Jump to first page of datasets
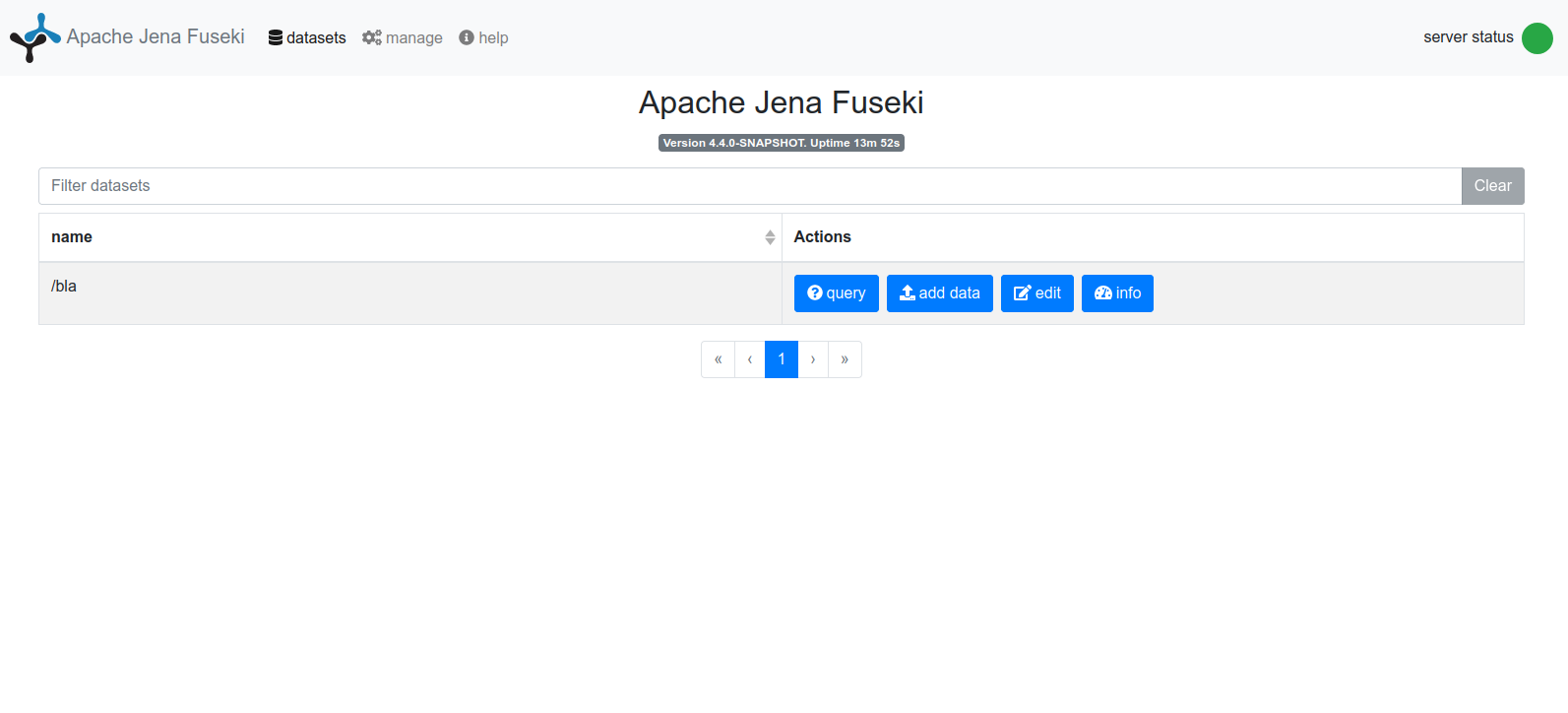The image size is (1568, 713). (x=718, y=359)
